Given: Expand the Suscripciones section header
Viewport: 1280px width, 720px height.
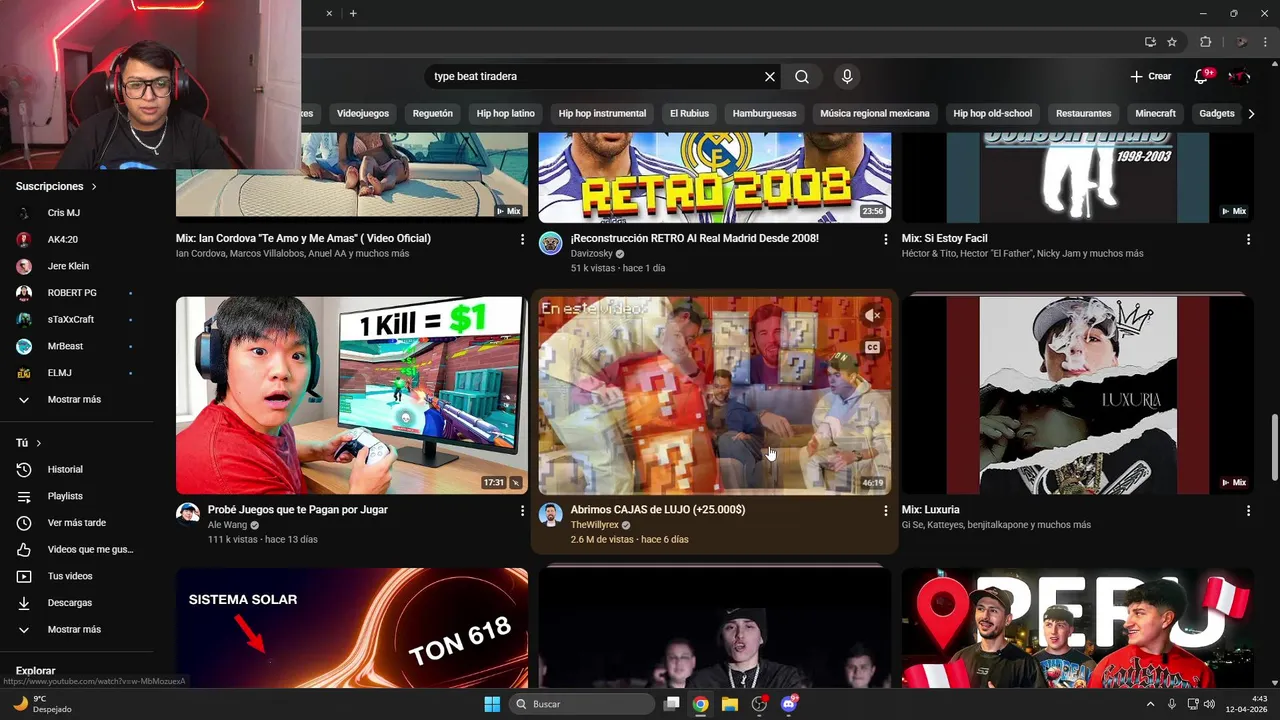Looking at the screenshot, I should point(57,186).
